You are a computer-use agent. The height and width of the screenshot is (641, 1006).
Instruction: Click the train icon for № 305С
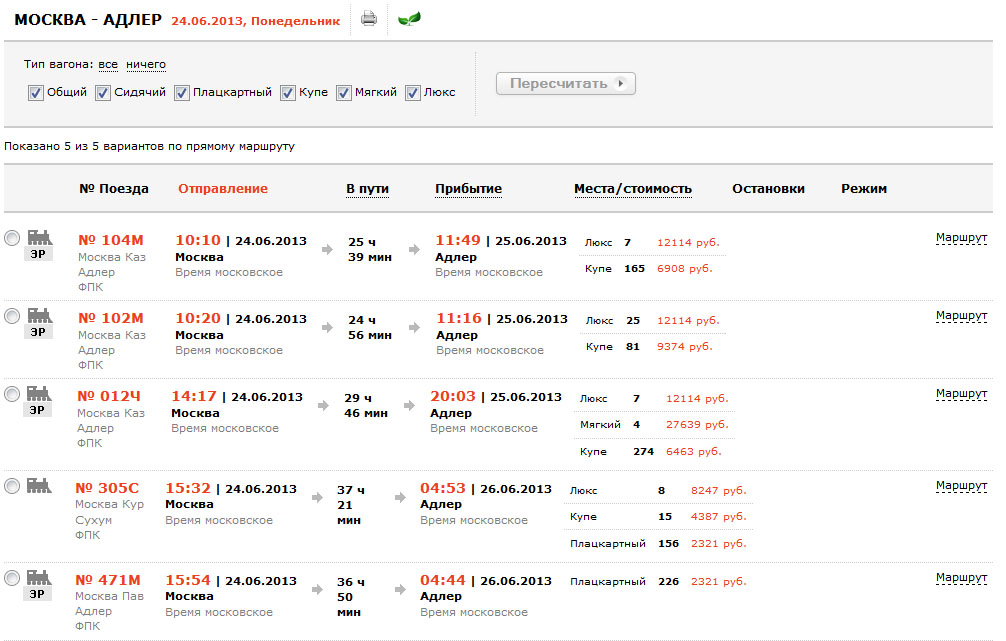click(39, 485)
